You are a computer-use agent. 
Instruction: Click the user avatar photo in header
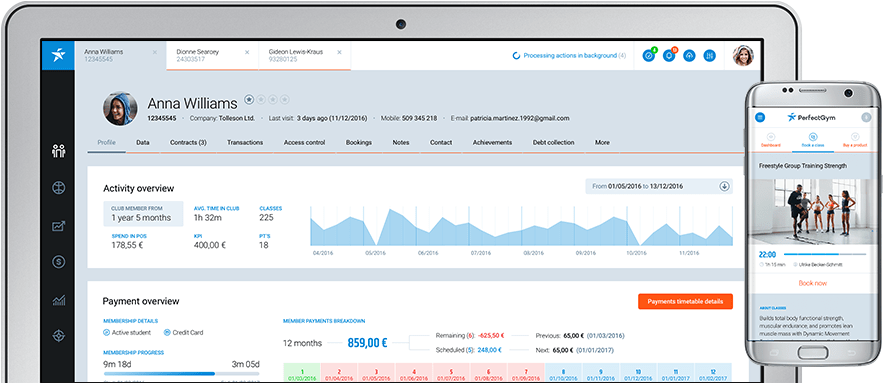tap(743, 56)
